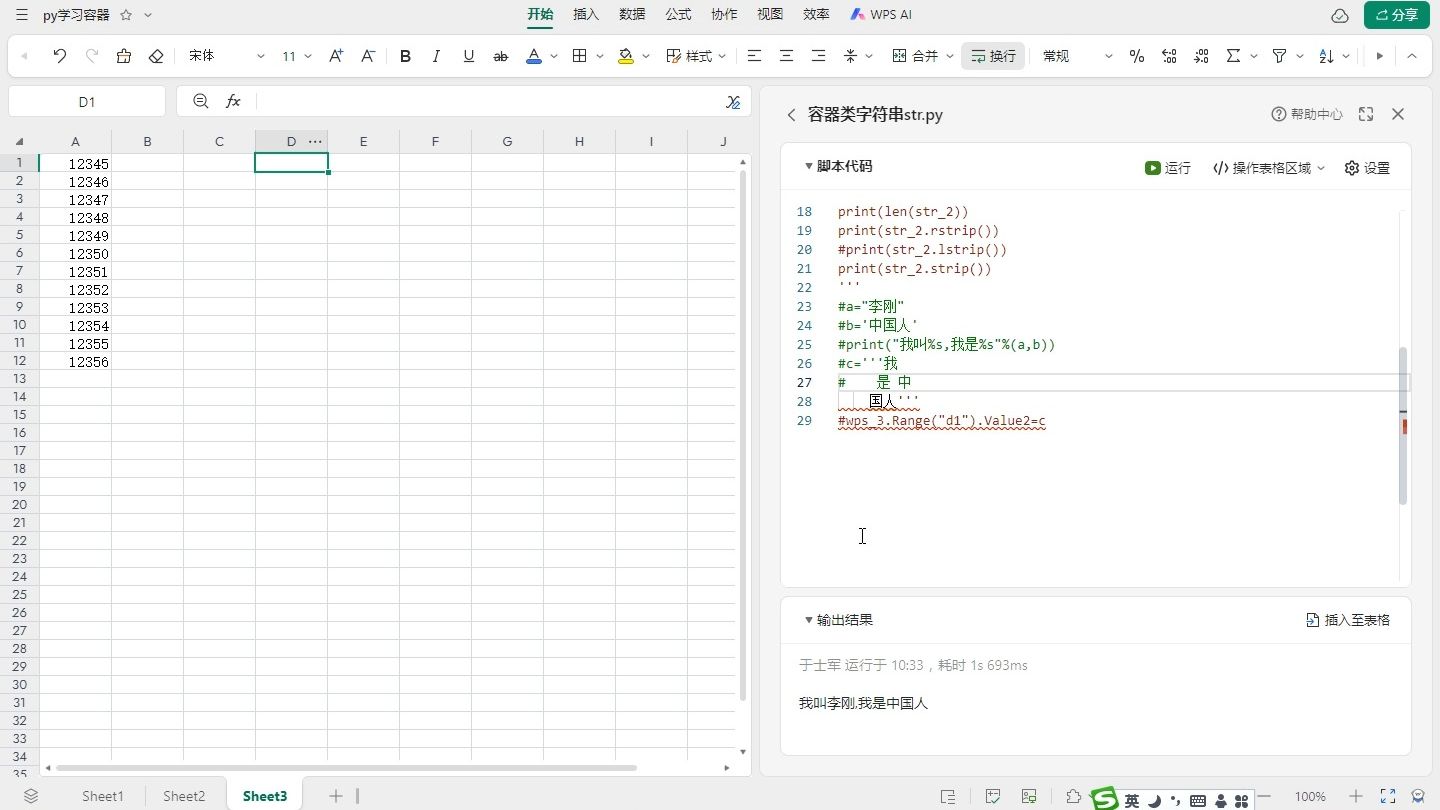Switch to the Sheet1 tab
The height and width of the screenshot is (810, 1440).
click(x=103, y=796)
